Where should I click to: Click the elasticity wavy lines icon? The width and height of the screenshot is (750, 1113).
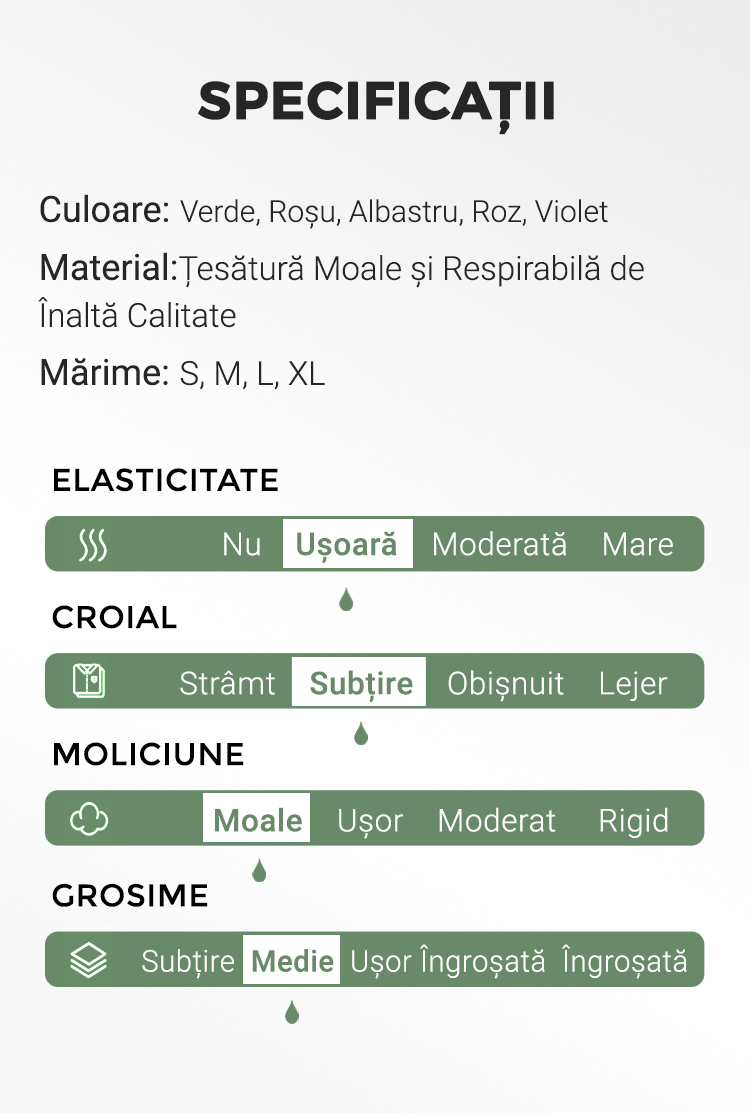pyautogui.click(x=93, y=545)
